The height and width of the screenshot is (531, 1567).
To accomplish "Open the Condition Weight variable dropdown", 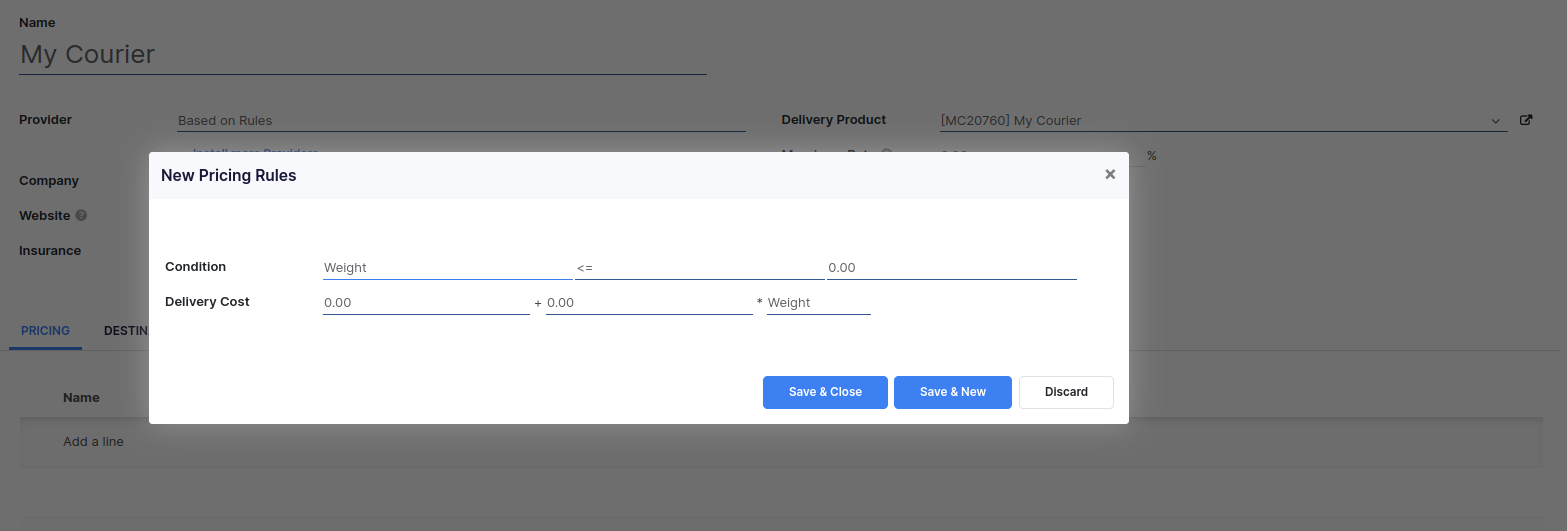I will point(447,268).
